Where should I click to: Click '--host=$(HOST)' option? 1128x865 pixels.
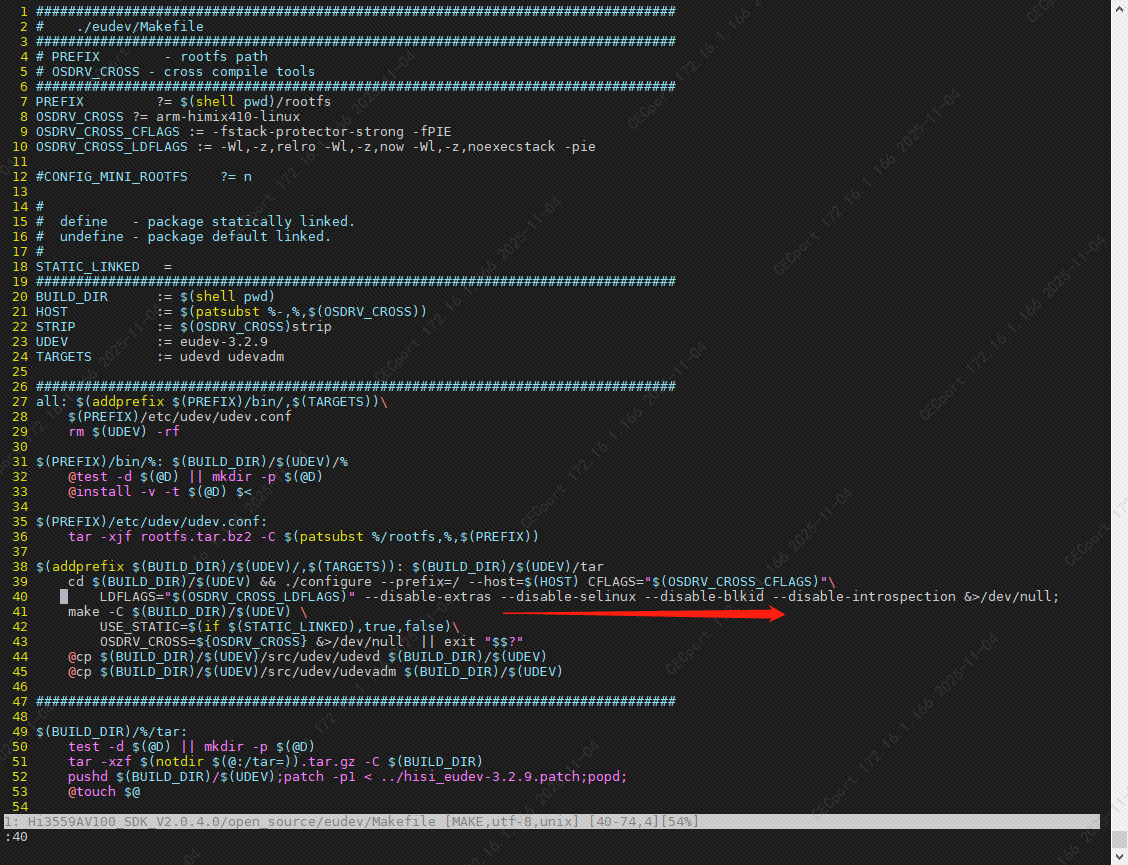(x=524, y=581)
